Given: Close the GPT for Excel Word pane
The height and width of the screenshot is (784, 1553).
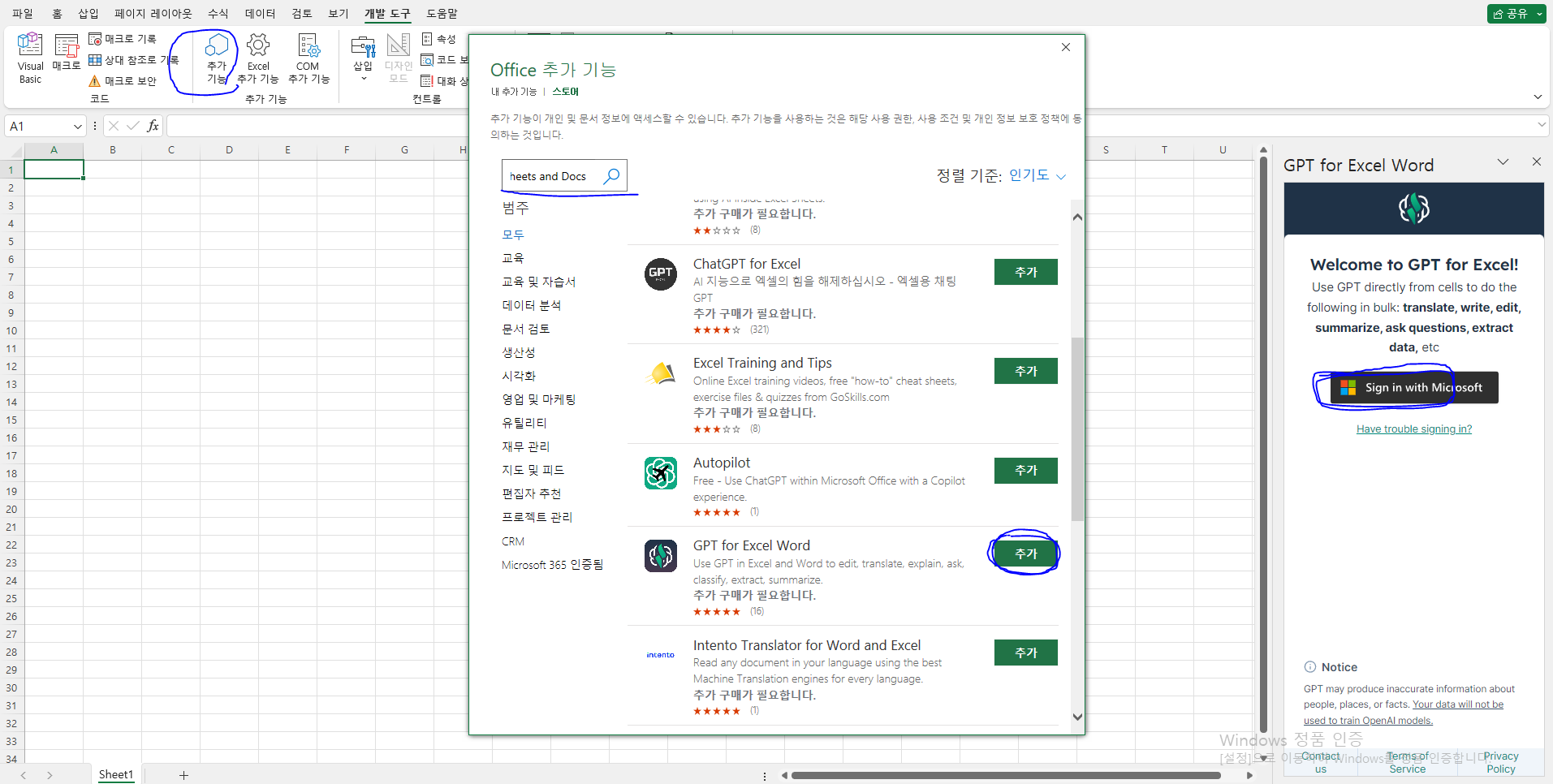Looking at the screenshot, I should 1537,162.
